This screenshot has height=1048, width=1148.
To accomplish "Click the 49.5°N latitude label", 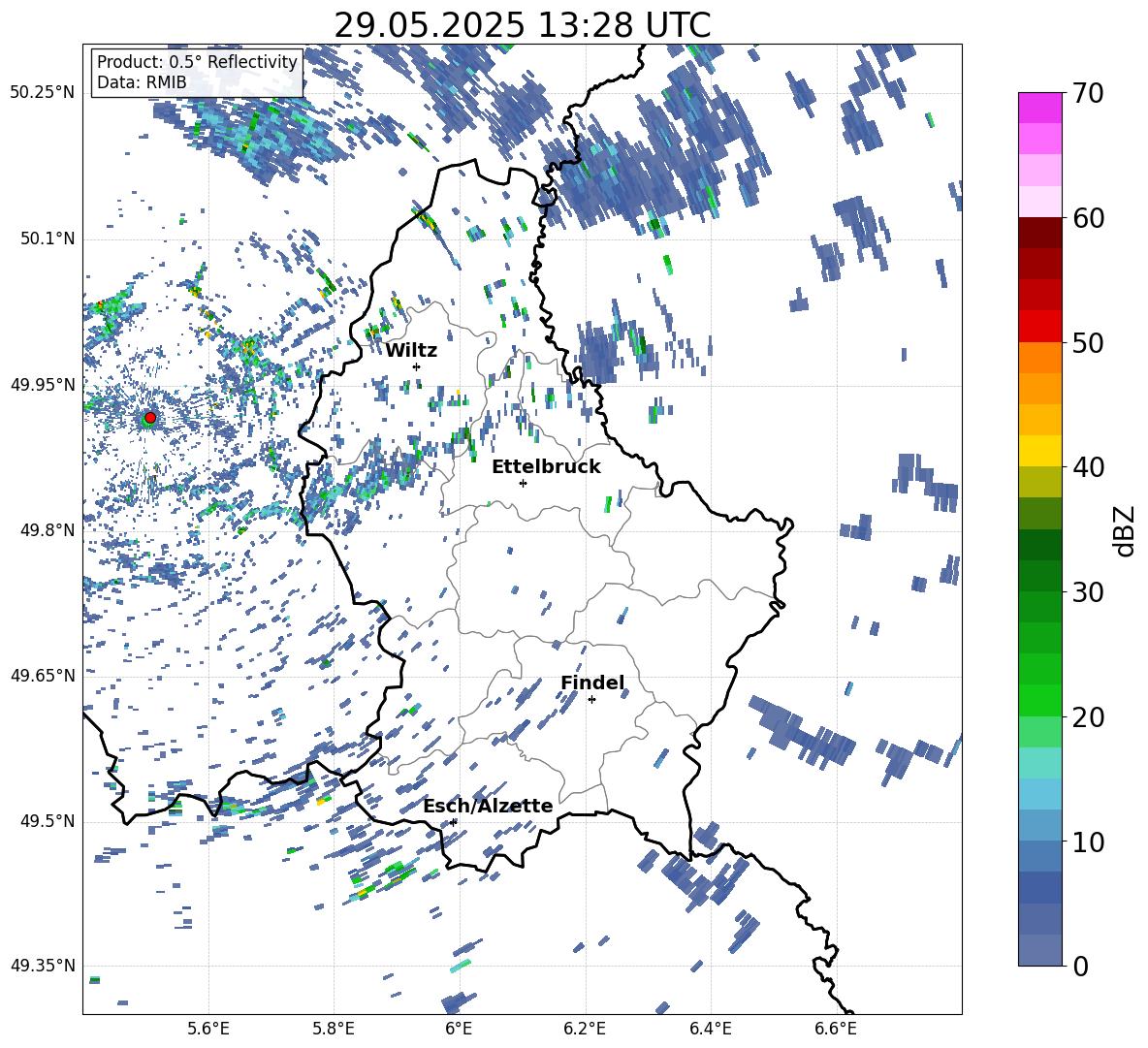I will (47, 821).
